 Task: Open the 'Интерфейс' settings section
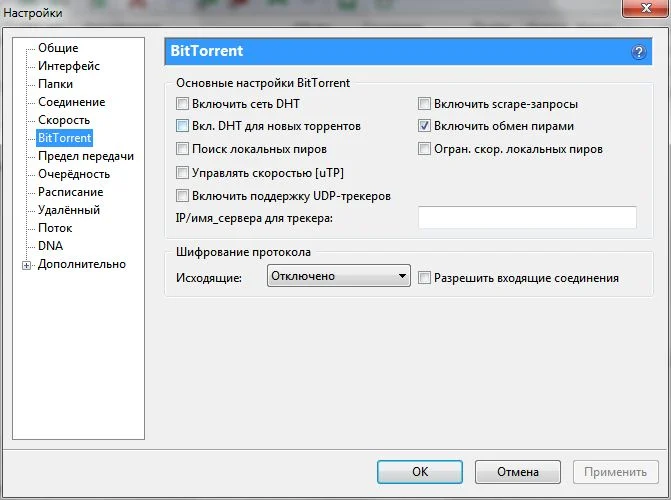[69, 66]
